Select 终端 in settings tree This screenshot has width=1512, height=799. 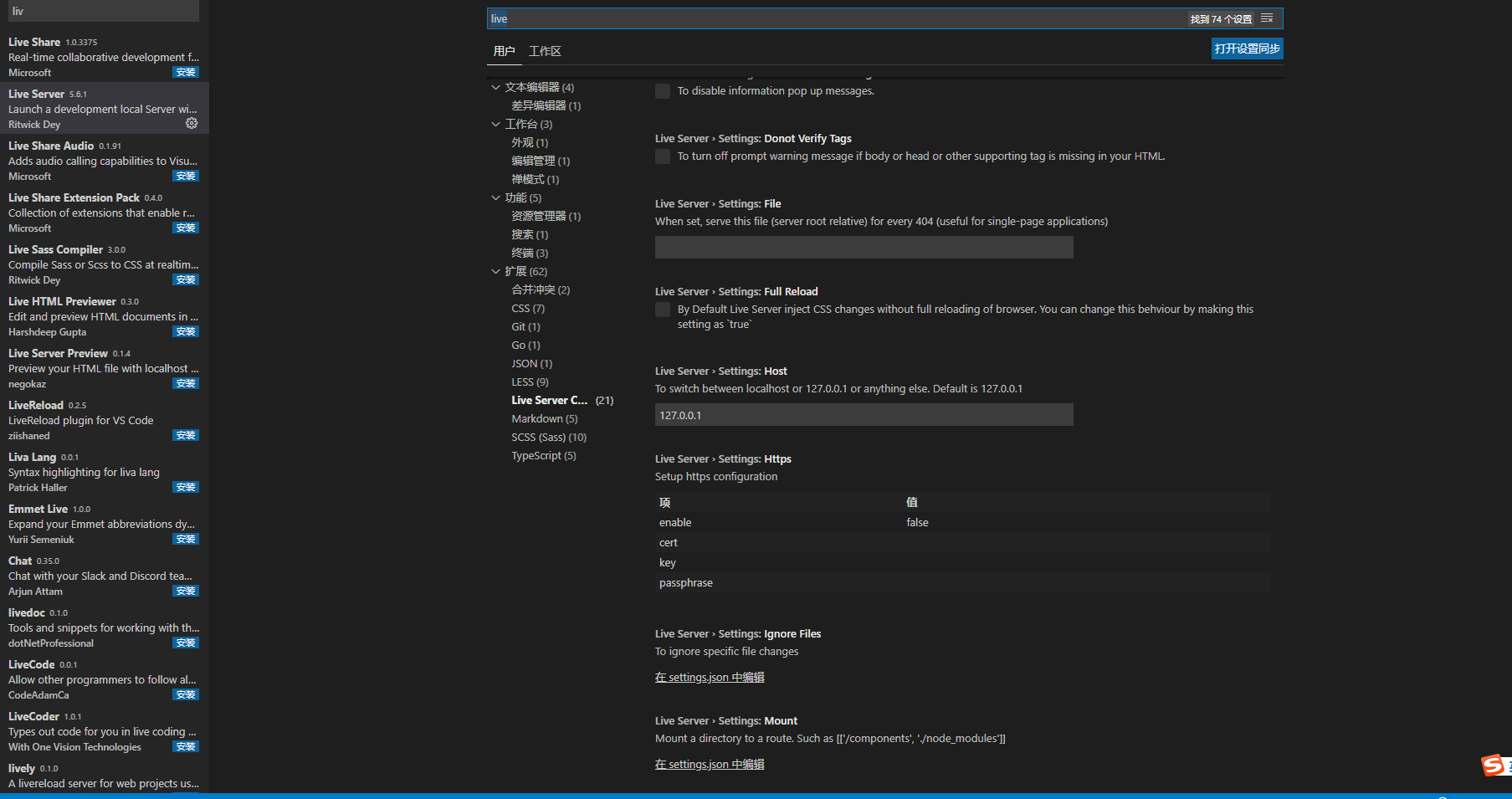point(530,253)
